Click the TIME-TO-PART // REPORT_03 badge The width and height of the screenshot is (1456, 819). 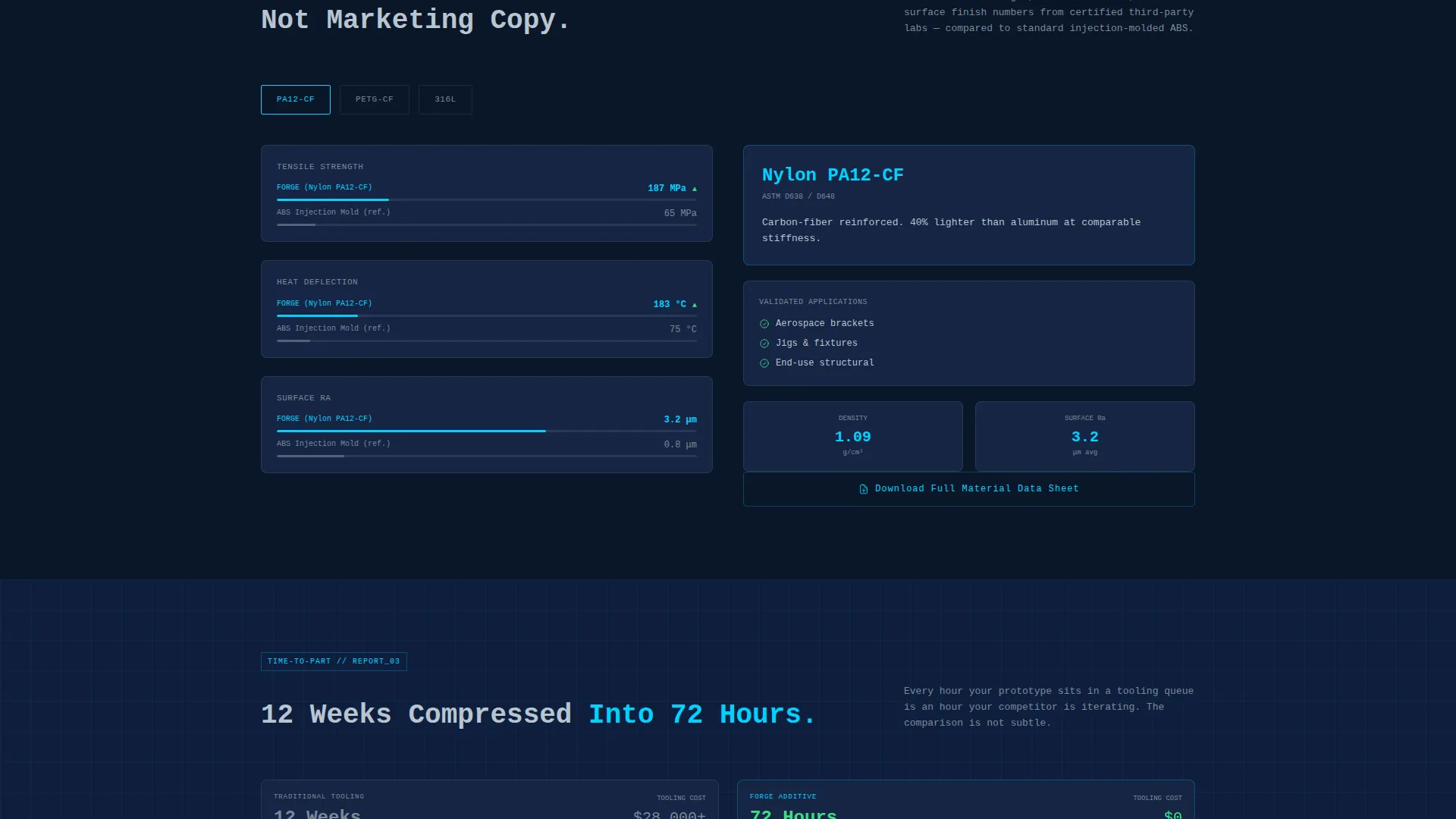tap(334, 661)
